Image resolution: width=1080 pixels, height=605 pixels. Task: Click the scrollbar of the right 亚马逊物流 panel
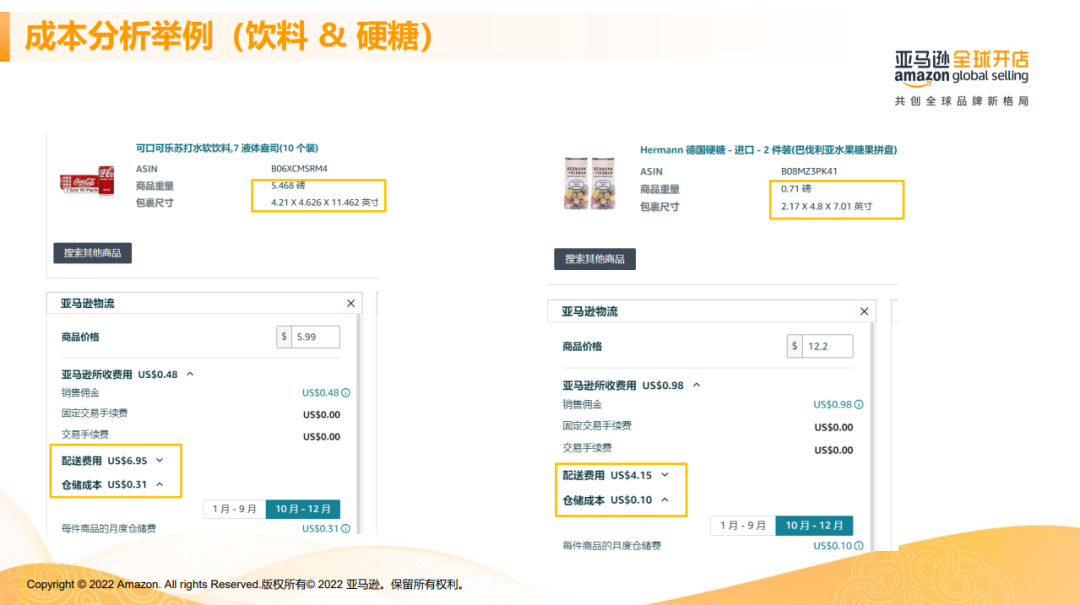click(873, 434)
